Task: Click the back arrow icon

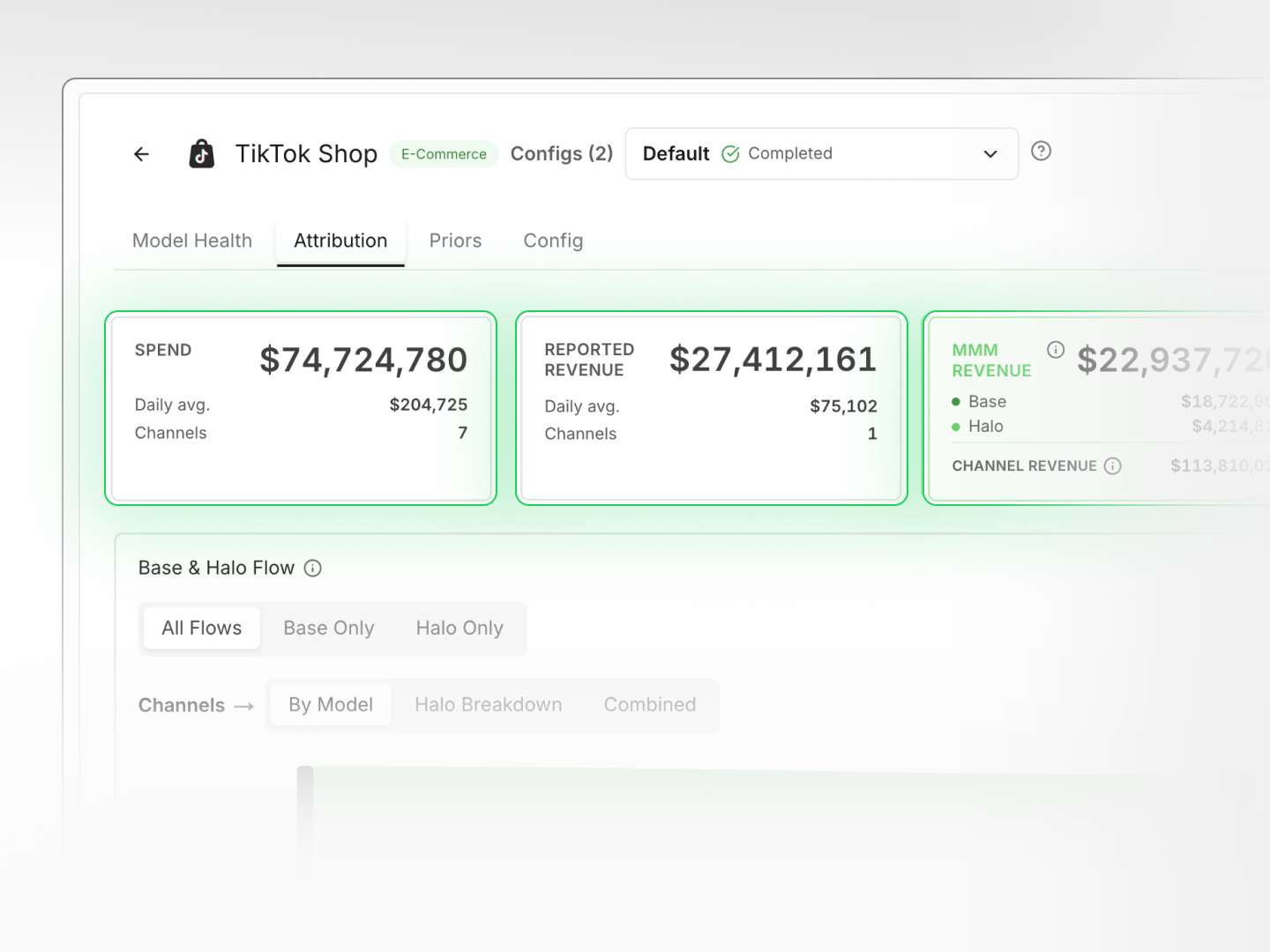Action: point(141,154)
